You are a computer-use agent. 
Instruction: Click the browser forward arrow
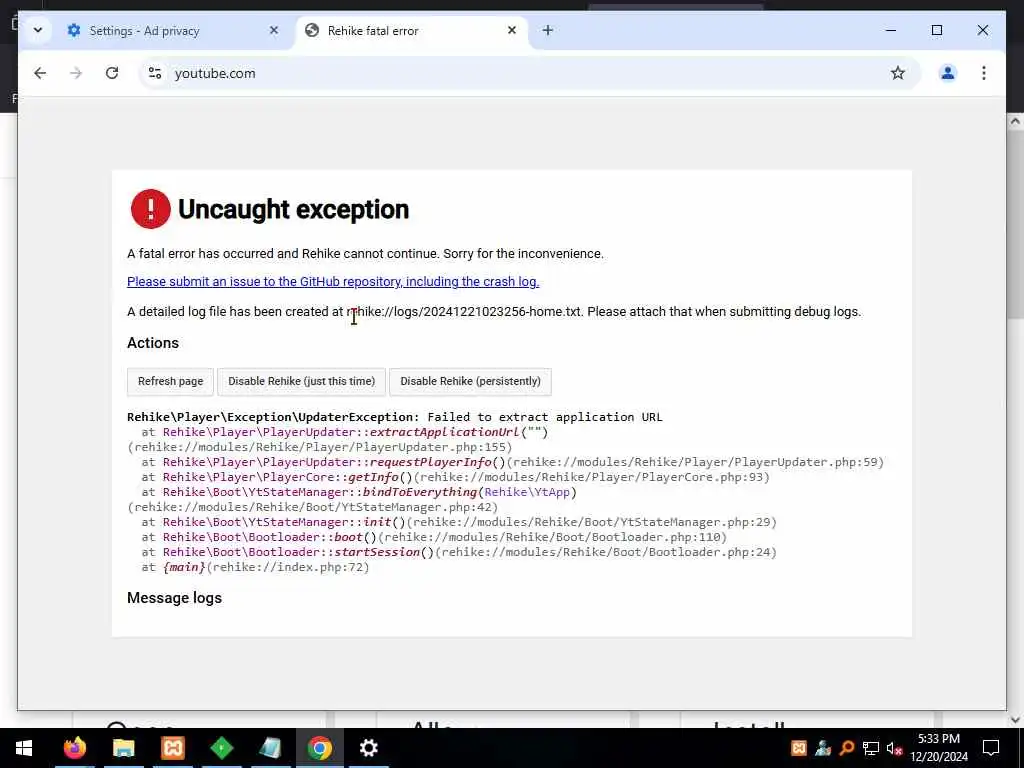76,73
